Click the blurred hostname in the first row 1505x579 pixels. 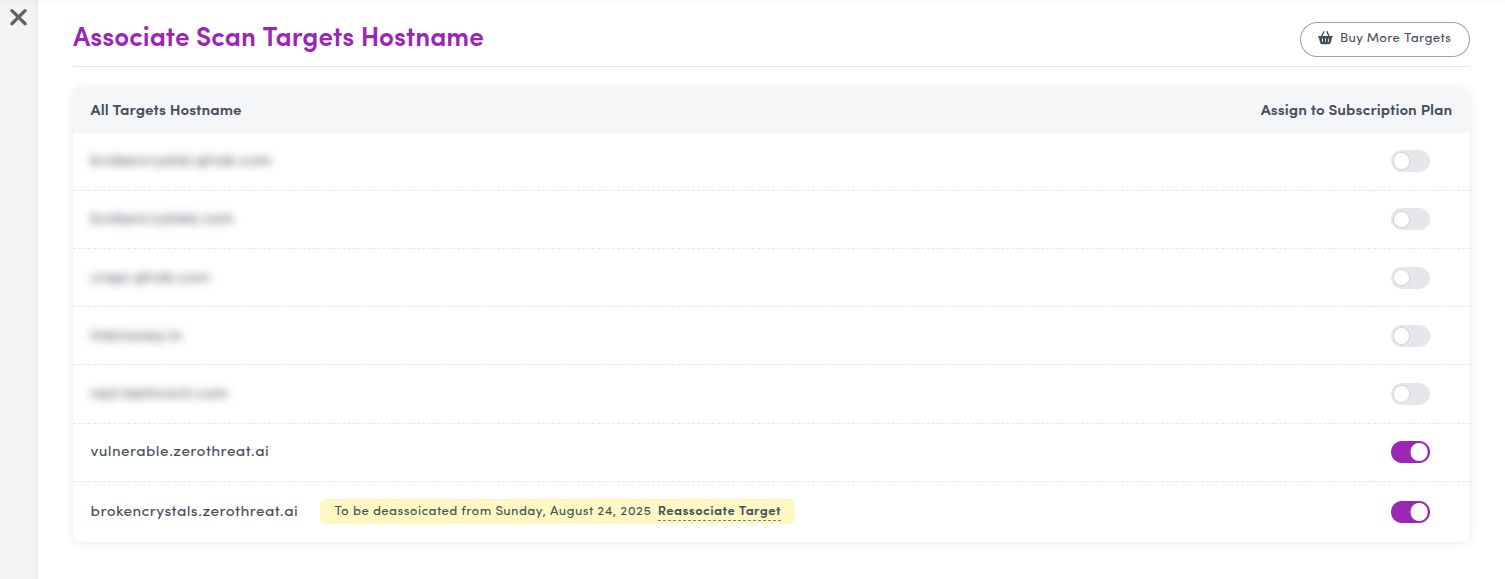(x=181, y=160)
